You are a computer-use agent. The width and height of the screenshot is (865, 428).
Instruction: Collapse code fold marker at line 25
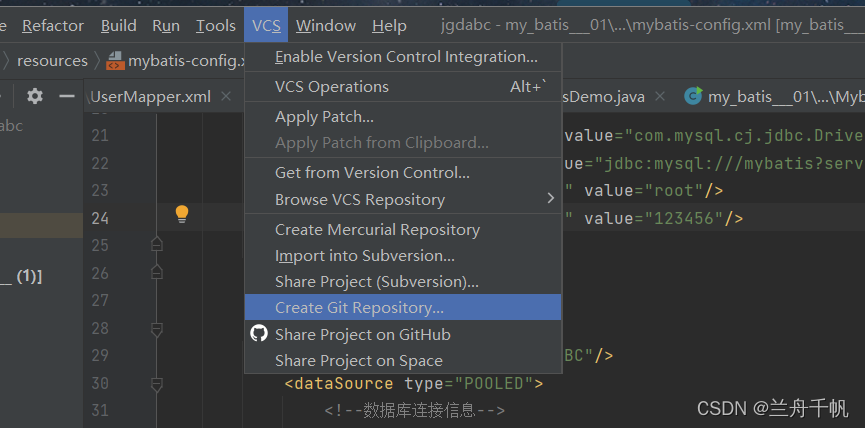[x=156, y=245]
